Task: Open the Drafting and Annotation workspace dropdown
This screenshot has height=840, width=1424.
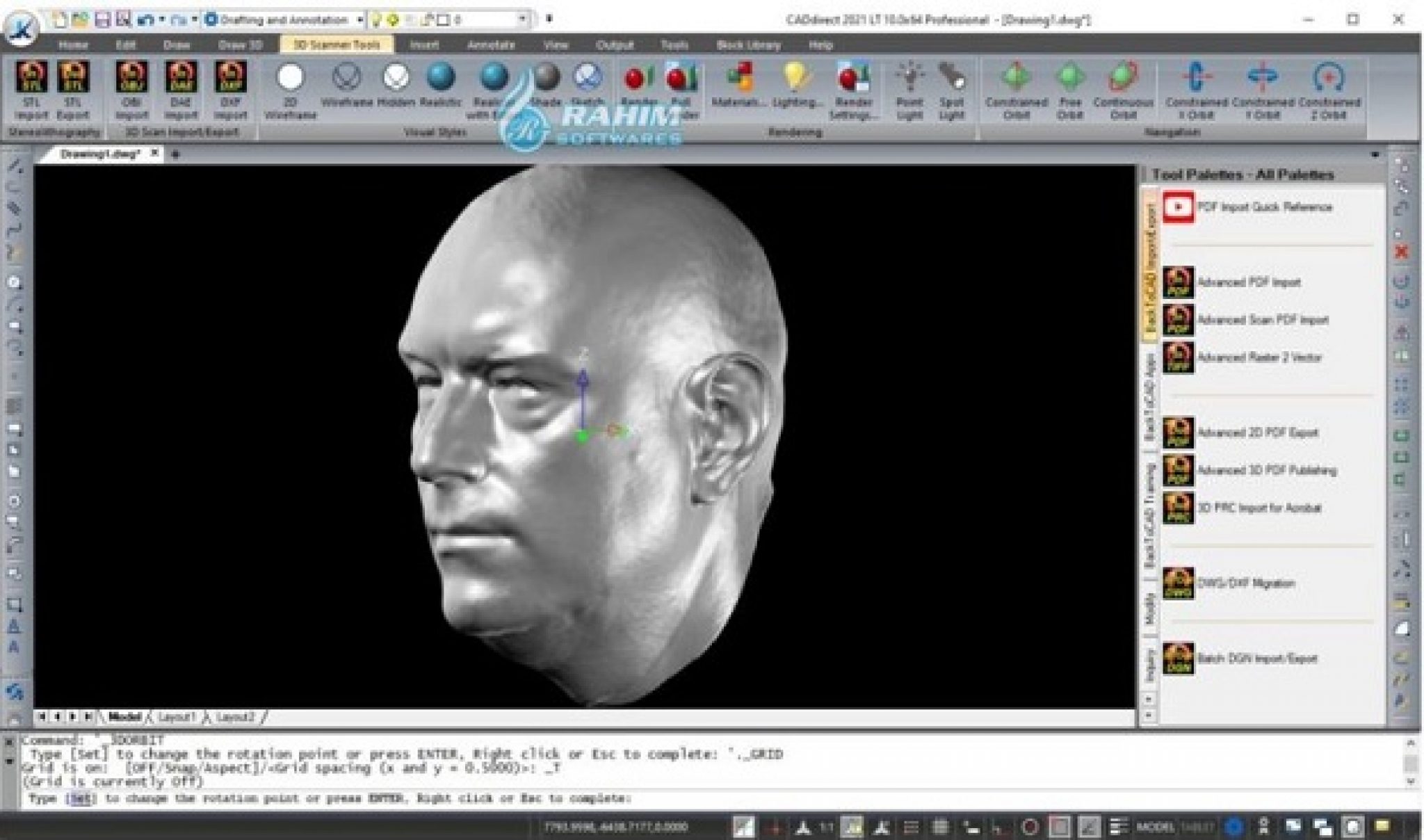Action: click(x=359, y=20)
